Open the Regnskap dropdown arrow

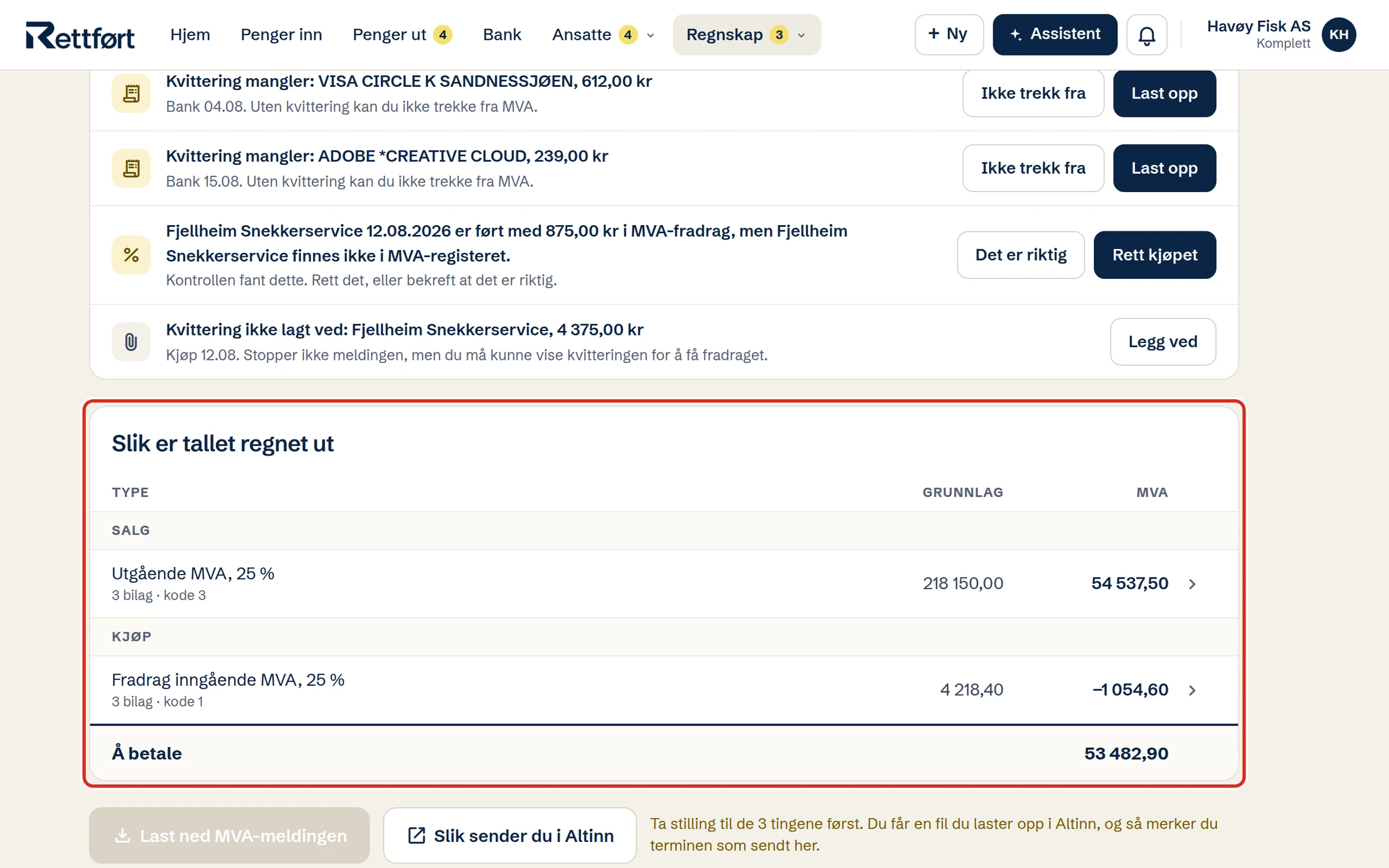(802, 36)
